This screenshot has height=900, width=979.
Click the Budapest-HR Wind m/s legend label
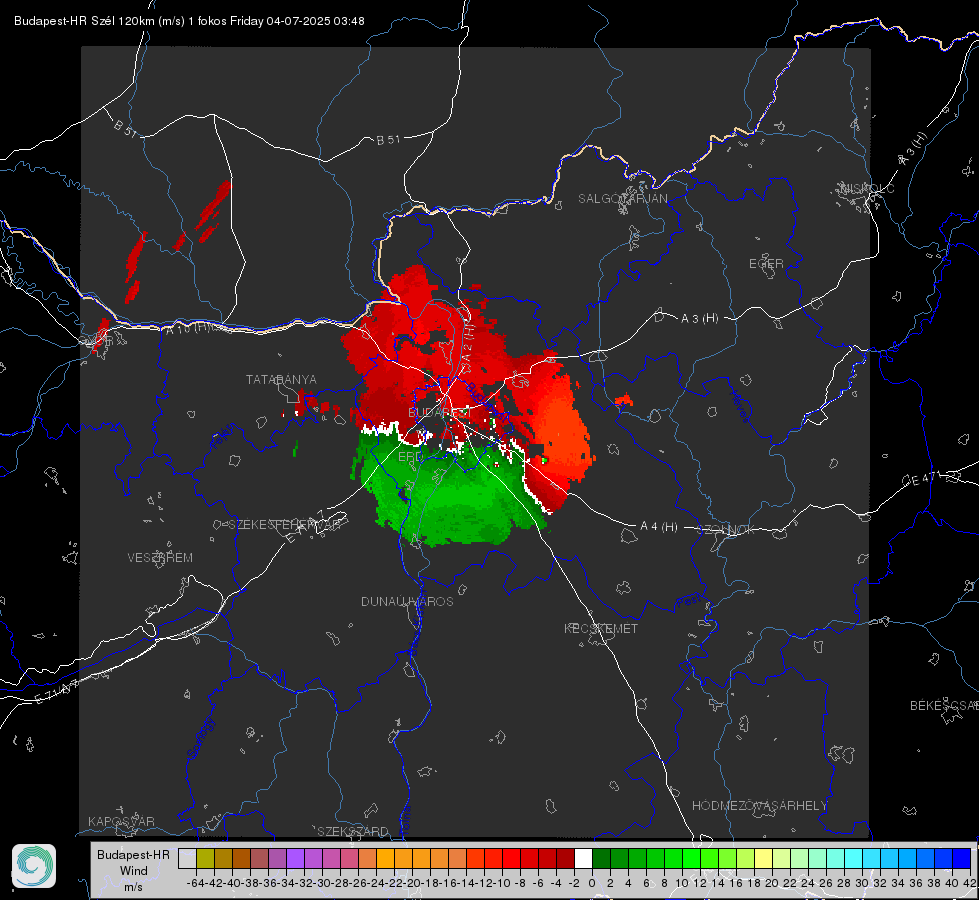pyautogui.click(x=134, y=871)
